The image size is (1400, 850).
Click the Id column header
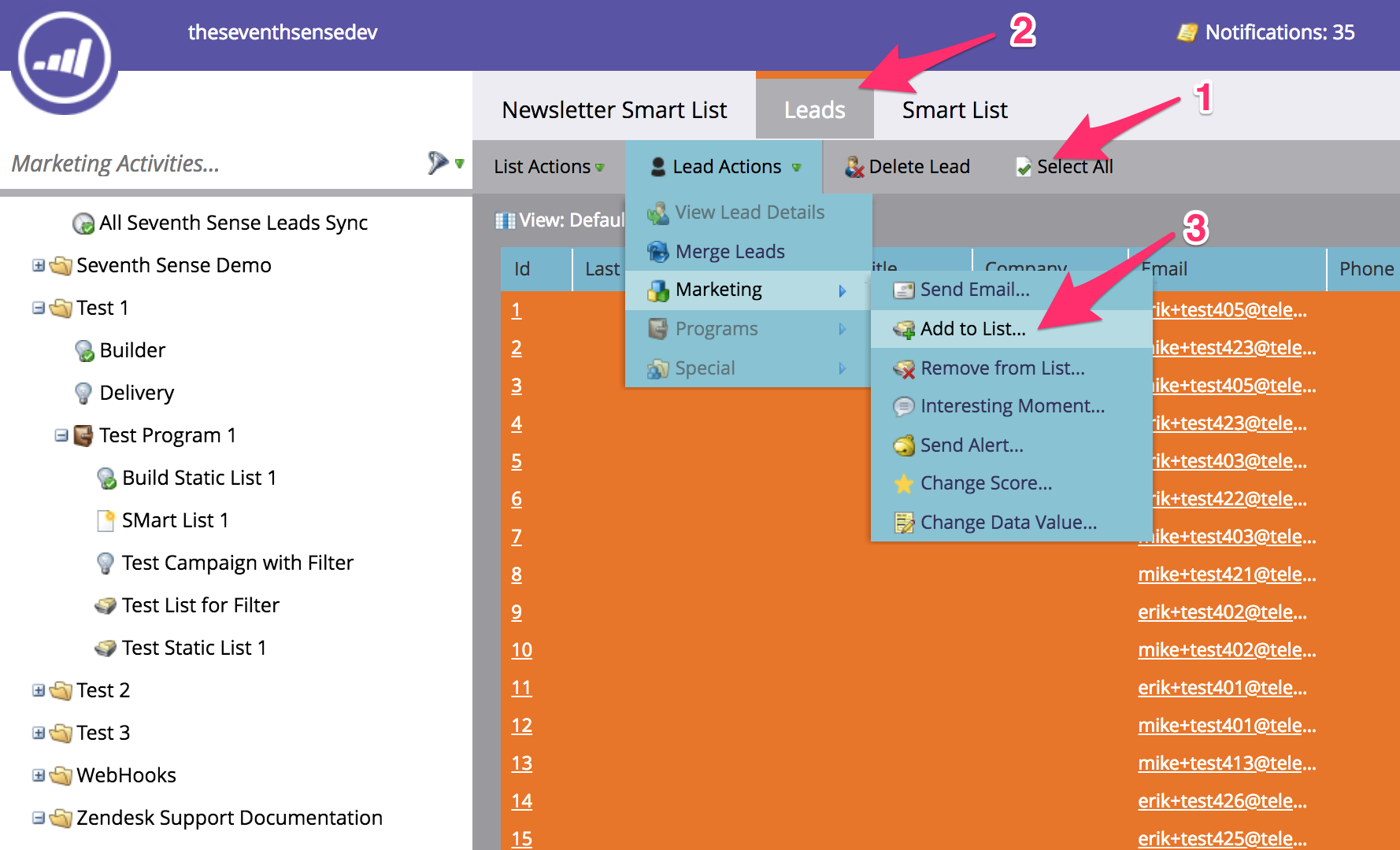click(x=535, y=269)
